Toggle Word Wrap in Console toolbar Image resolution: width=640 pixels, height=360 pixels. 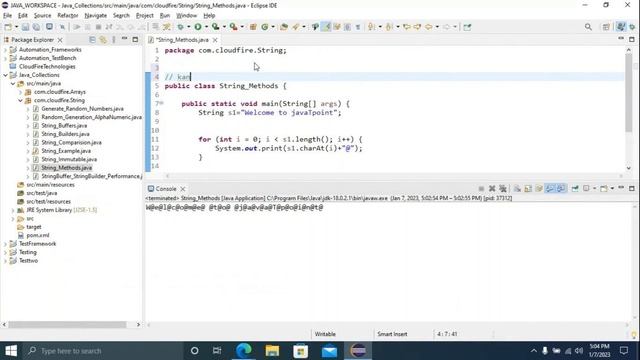[539, 189]
